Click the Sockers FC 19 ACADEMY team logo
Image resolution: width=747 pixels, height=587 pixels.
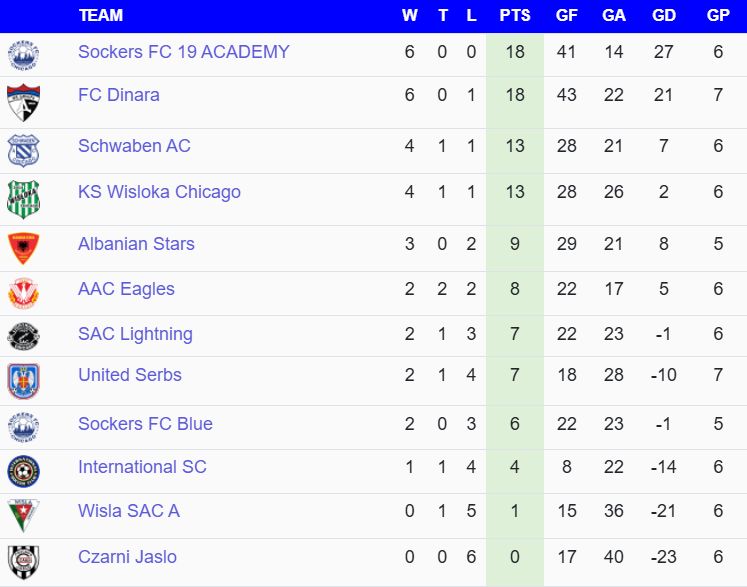tap(22, 55)
